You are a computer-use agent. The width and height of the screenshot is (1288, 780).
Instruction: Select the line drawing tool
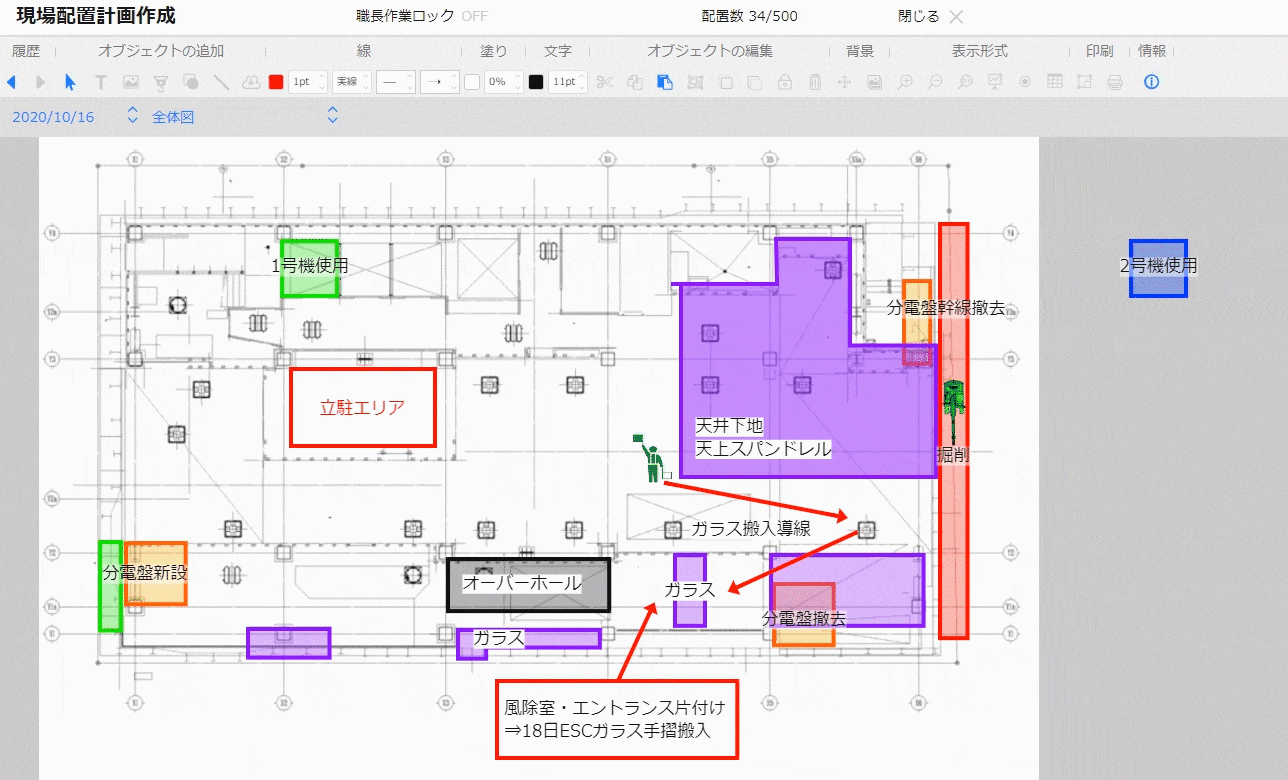click(x=222, y=82)
